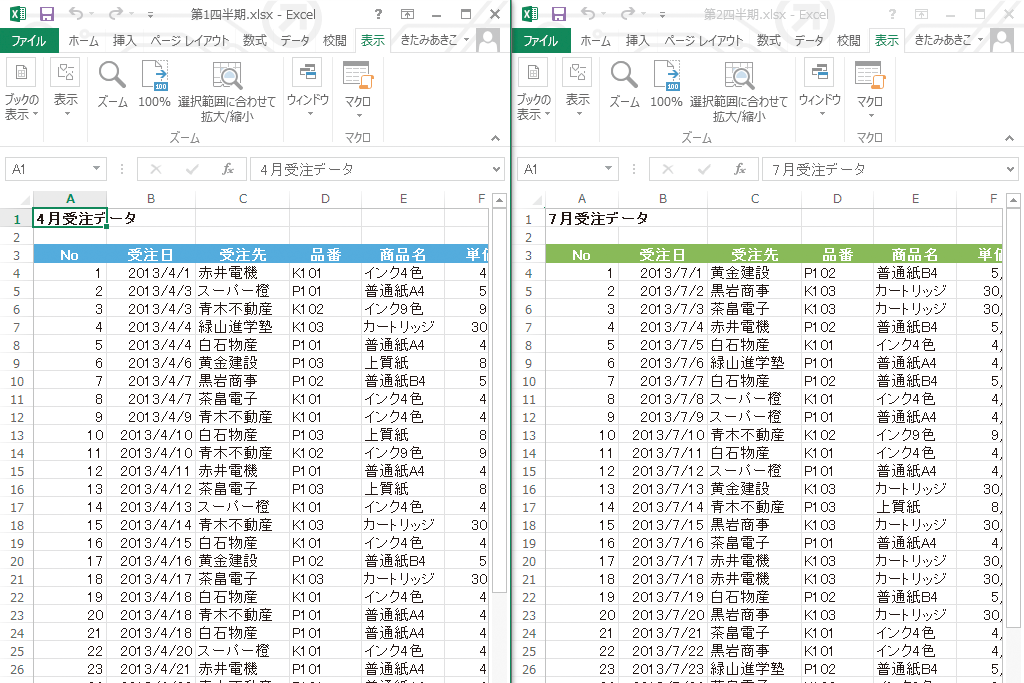Click Redo arrow in 第1四半期 window
The height and width of the screenshot is (683, 1024).
coord(116,14)
